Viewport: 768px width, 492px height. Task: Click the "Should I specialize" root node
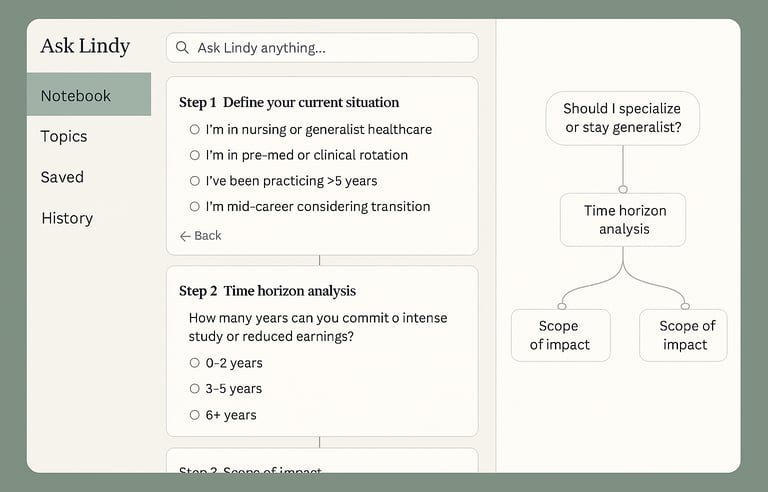[622, 118]
